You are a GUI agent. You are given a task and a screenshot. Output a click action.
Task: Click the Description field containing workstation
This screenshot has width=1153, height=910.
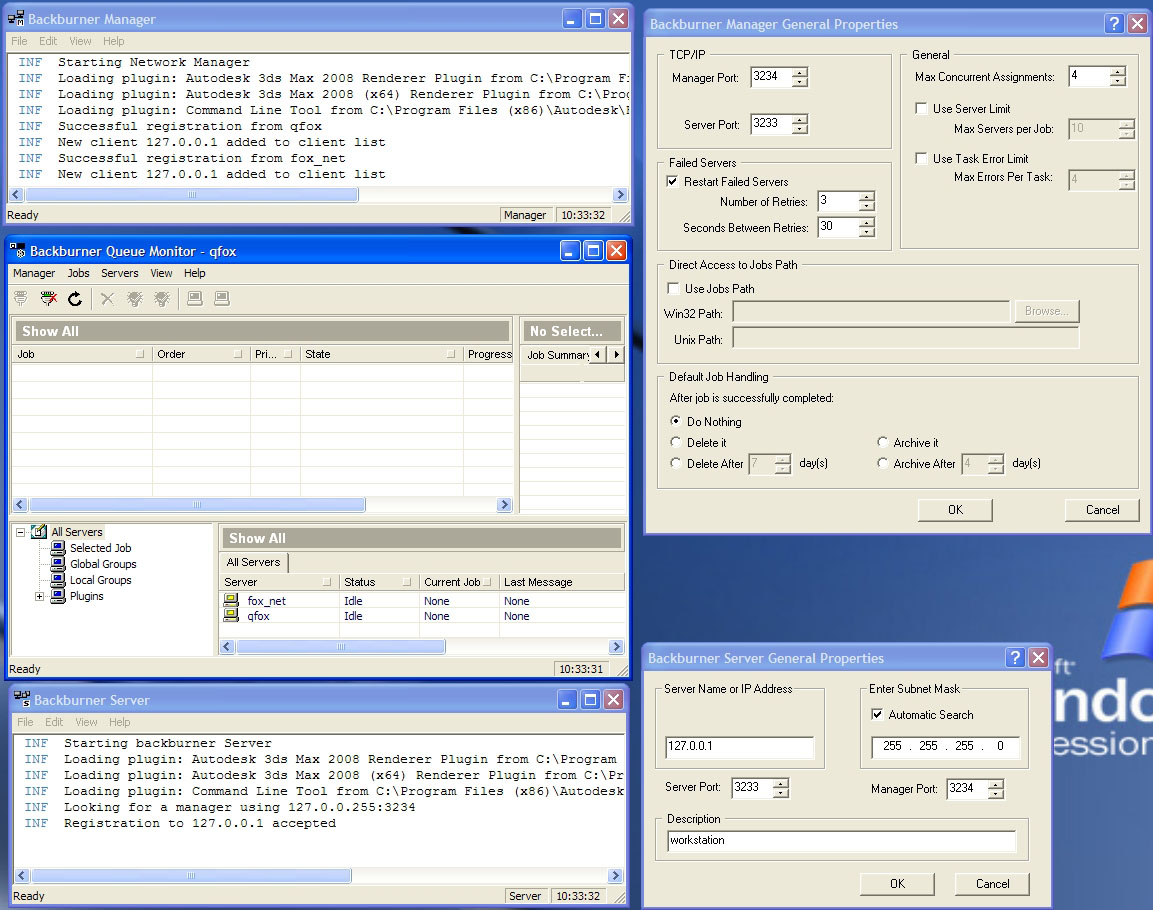click(841, 841)
